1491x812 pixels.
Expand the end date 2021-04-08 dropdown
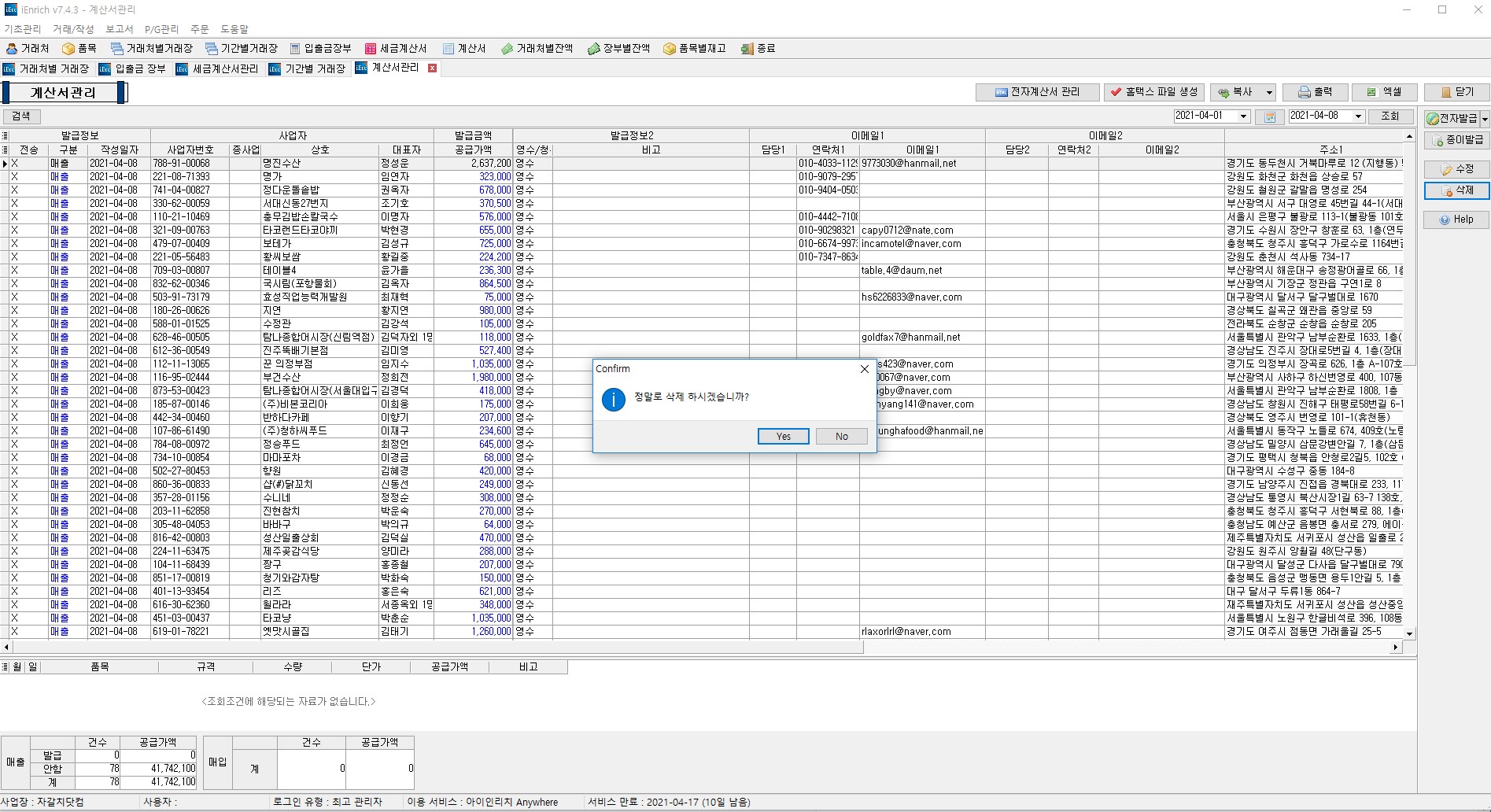click(1358, 116)
